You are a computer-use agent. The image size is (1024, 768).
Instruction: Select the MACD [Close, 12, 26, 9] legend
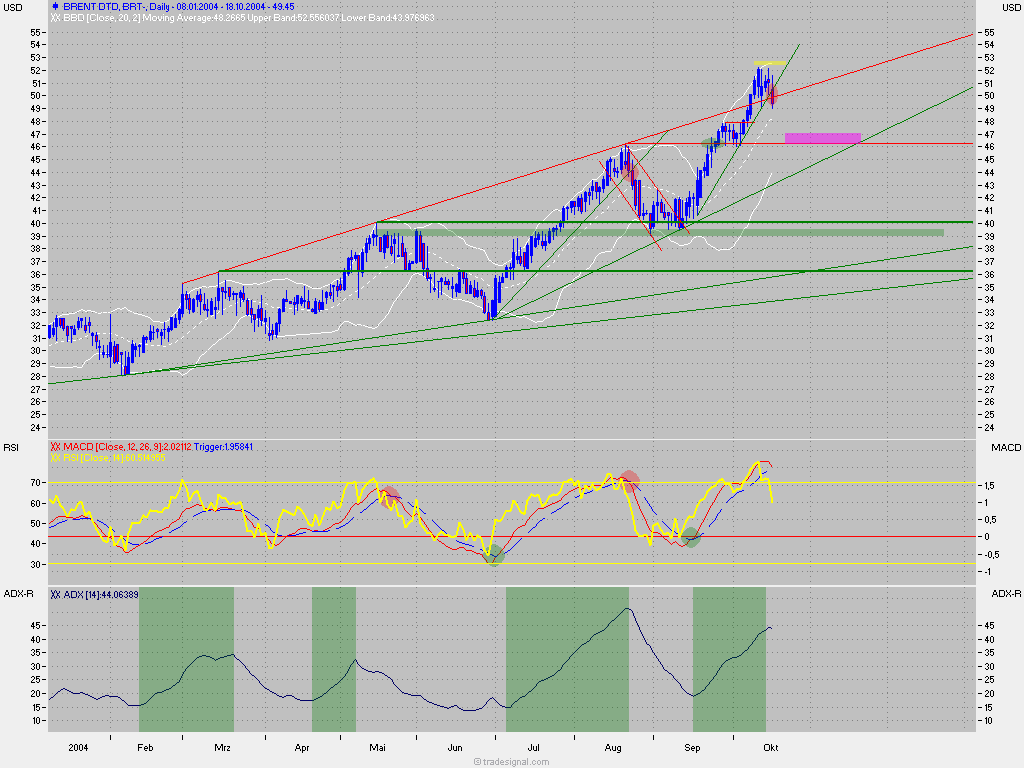point(113,447)
